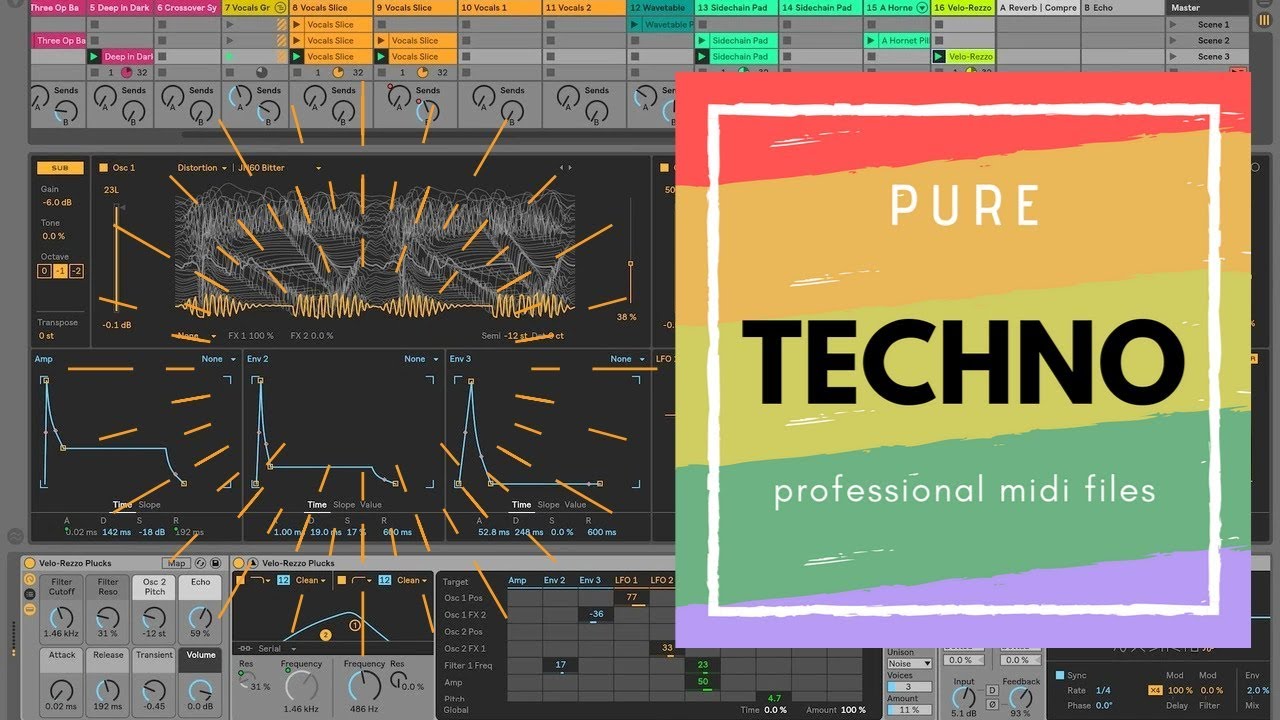
Task: Fold the Wavetable device with triangle icon
Action: (253, 563)
